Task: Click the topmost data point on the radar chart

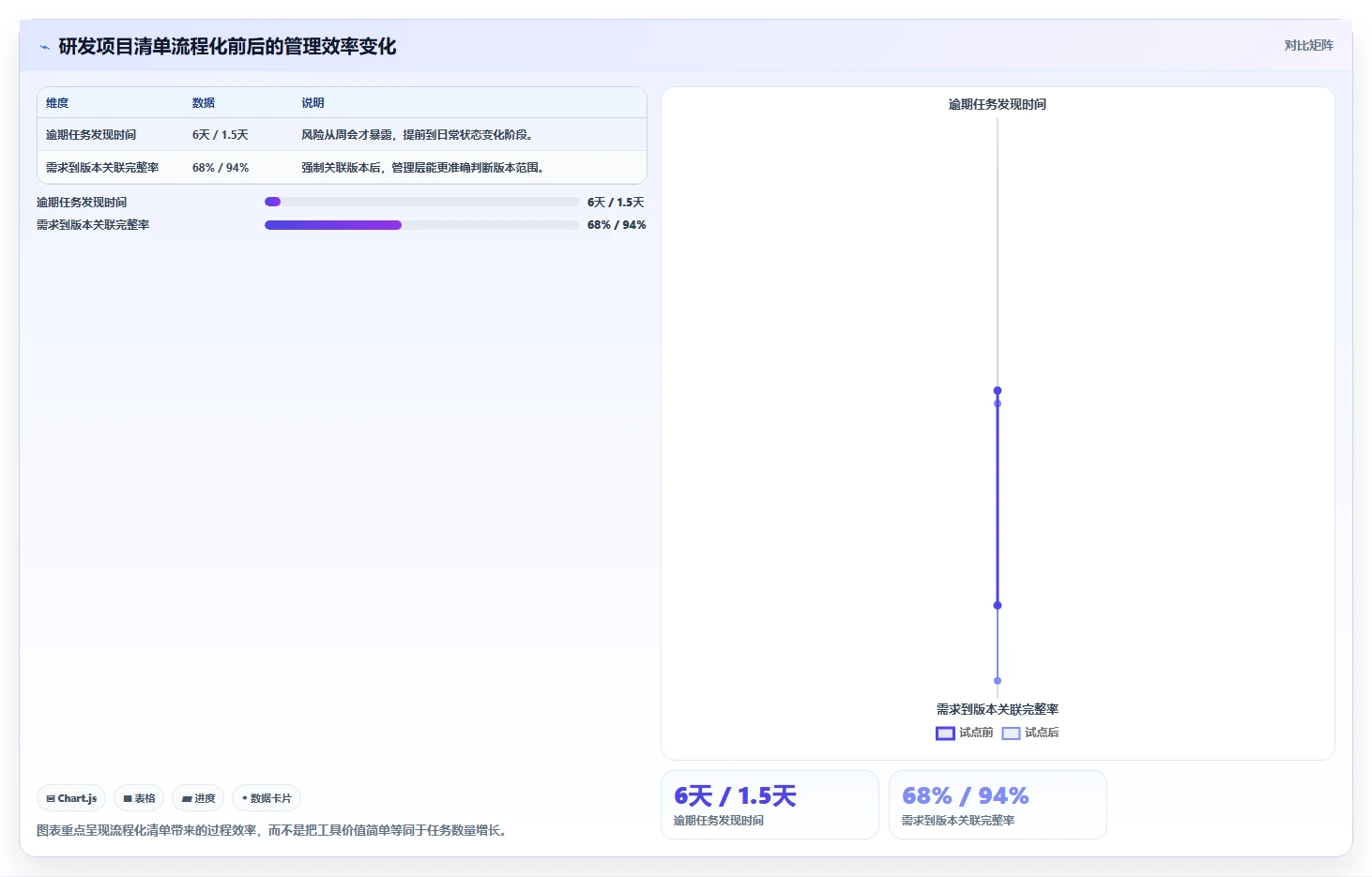Action: tap(998, 390)
